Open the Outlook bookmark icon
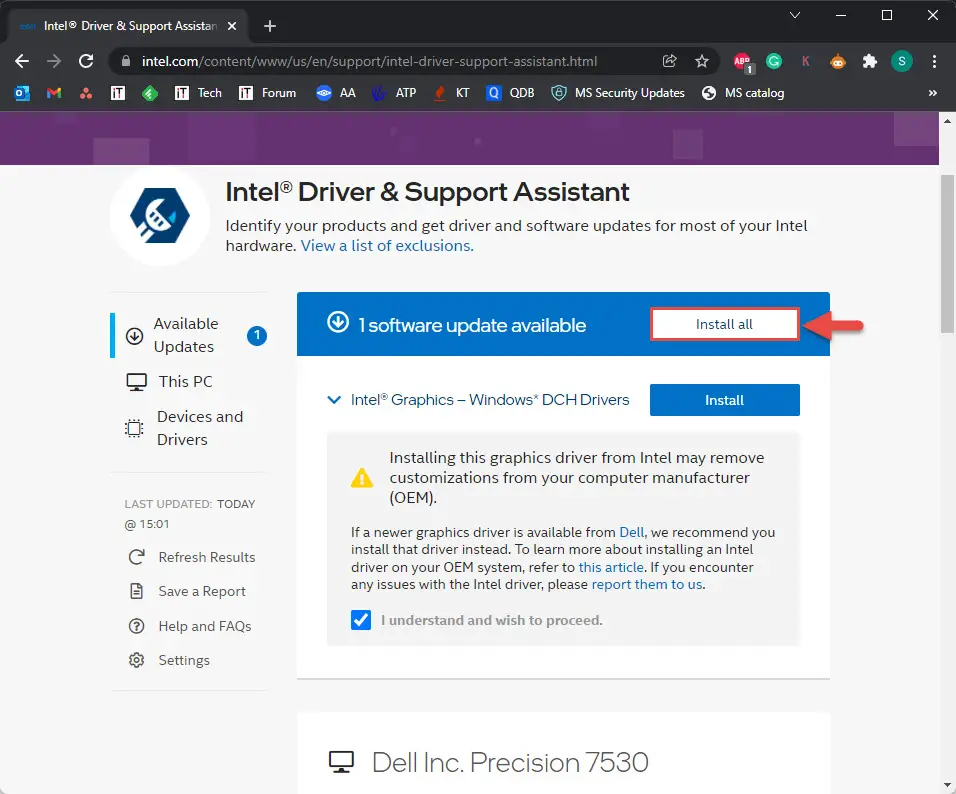 pos(22,93)
